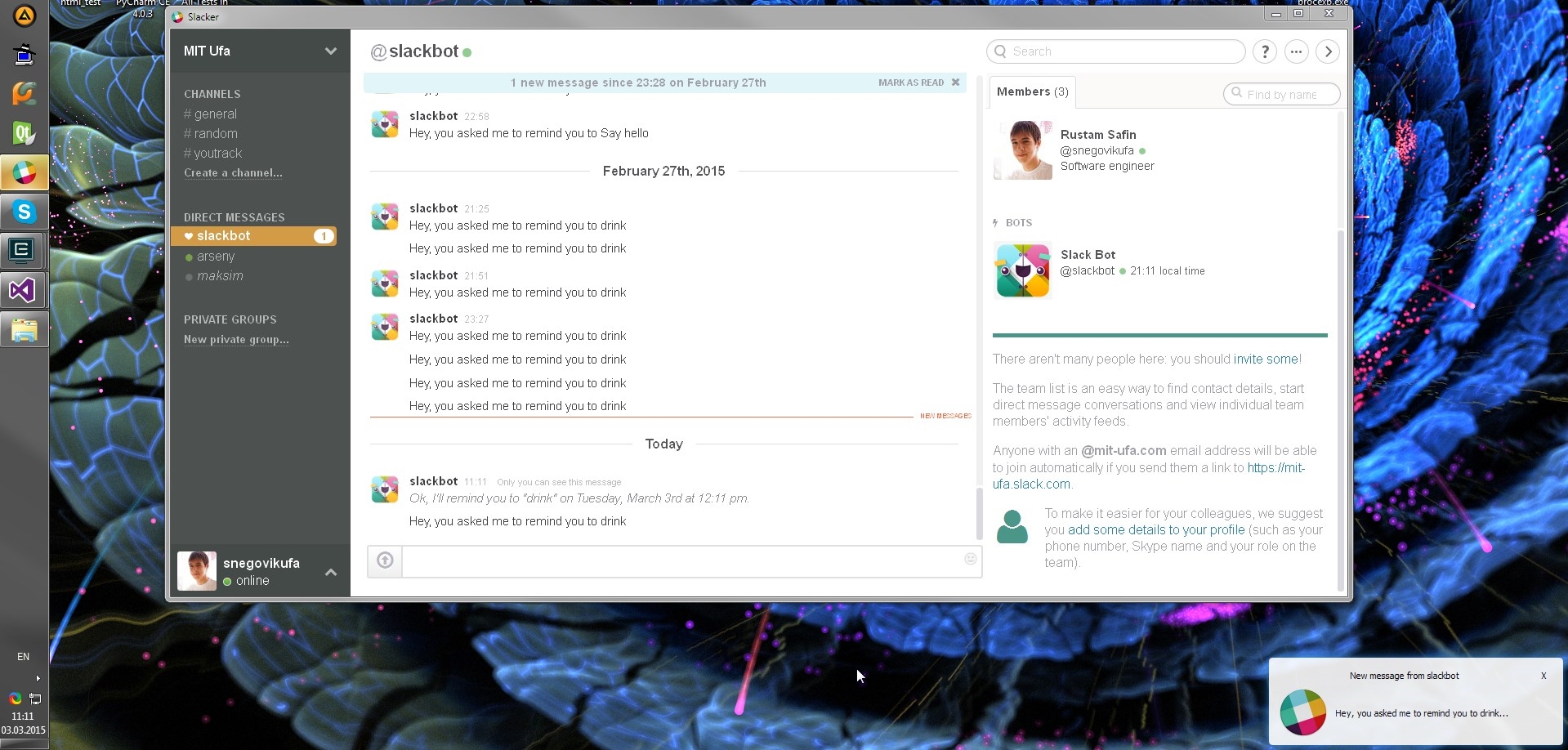Screen dimensions: 1568x750
Task: Open Visual Studio from the taskbar
Action: [24, 290]
